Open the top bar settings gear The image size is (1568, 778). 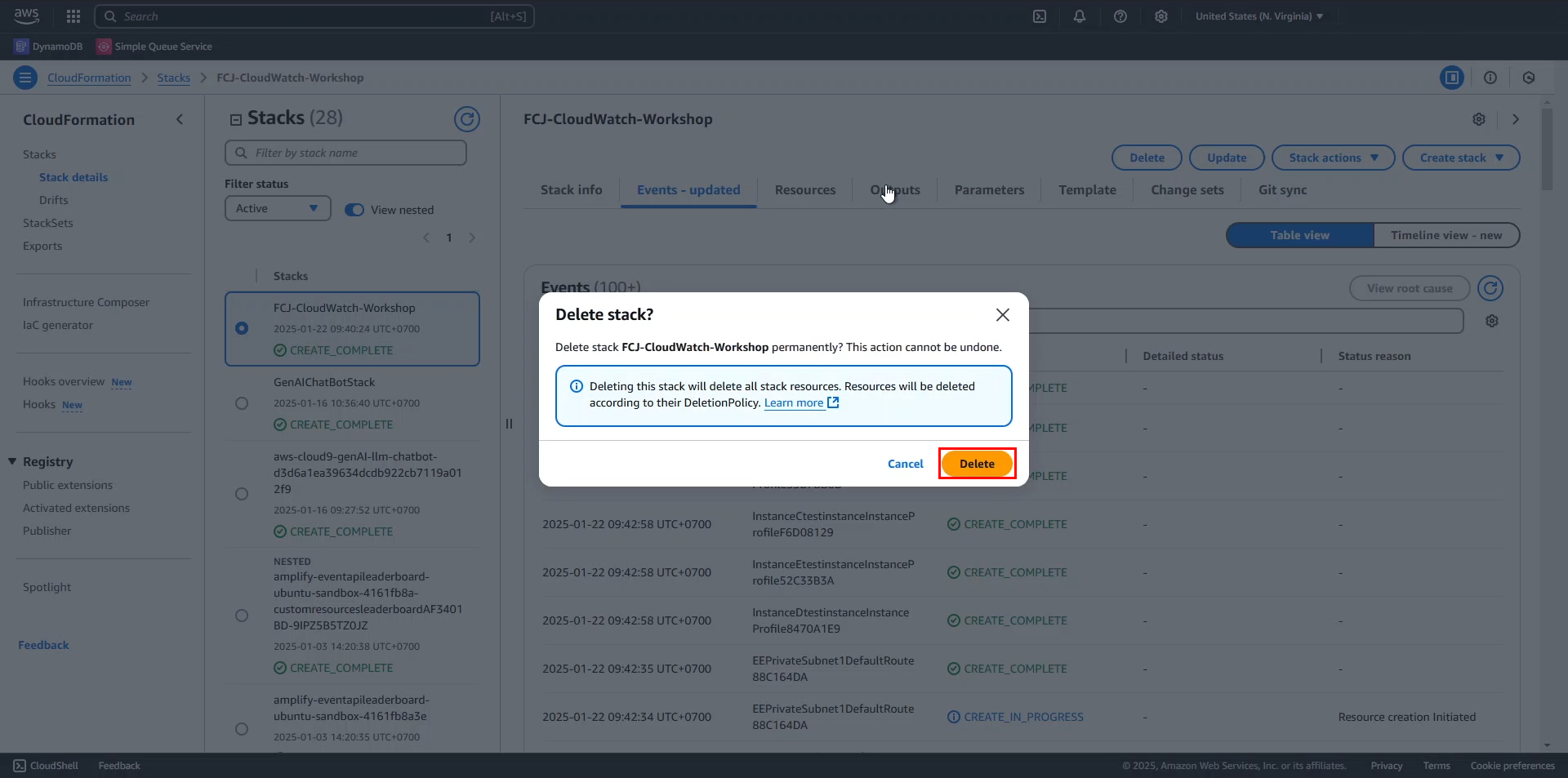pyautogui.click(x=1161, y=16)
